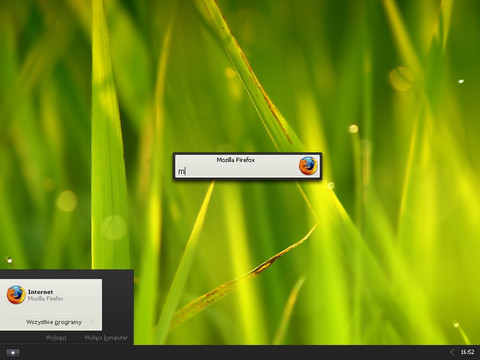Screen dimensions: 480x360
Task: Click an empty area of the dark taskbar
Action: tap(233, 352)
